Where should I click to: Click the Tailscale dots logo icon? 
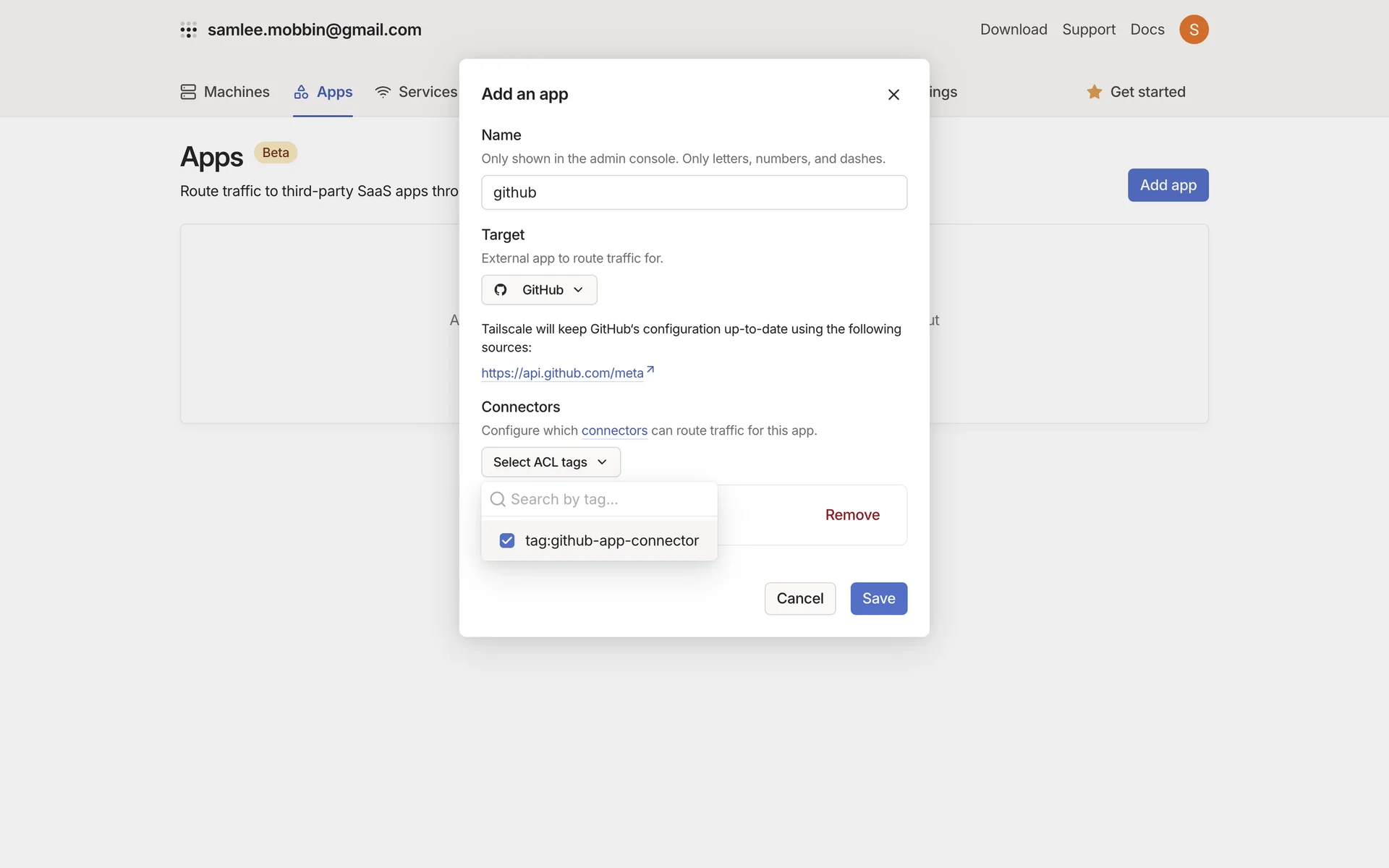pos(188,30)
